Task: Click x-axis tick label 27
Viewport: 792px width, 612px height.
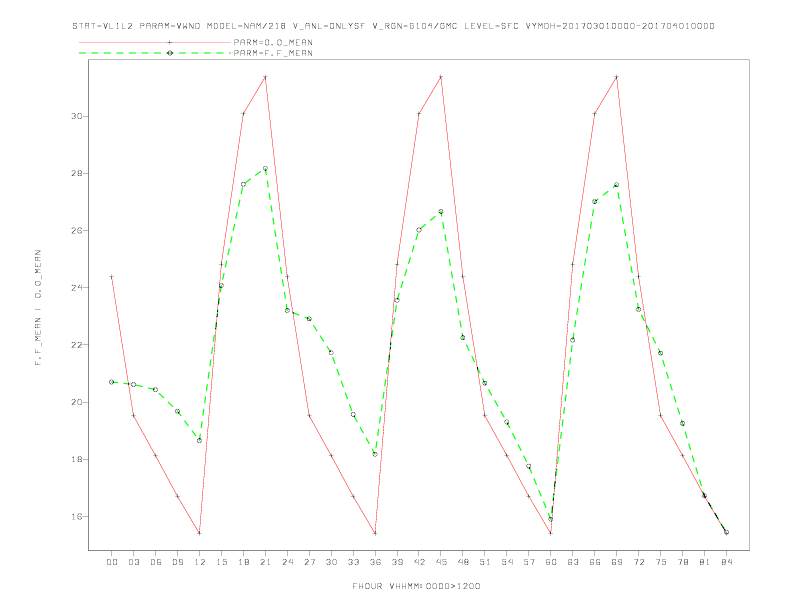Action: click(309, 562)
